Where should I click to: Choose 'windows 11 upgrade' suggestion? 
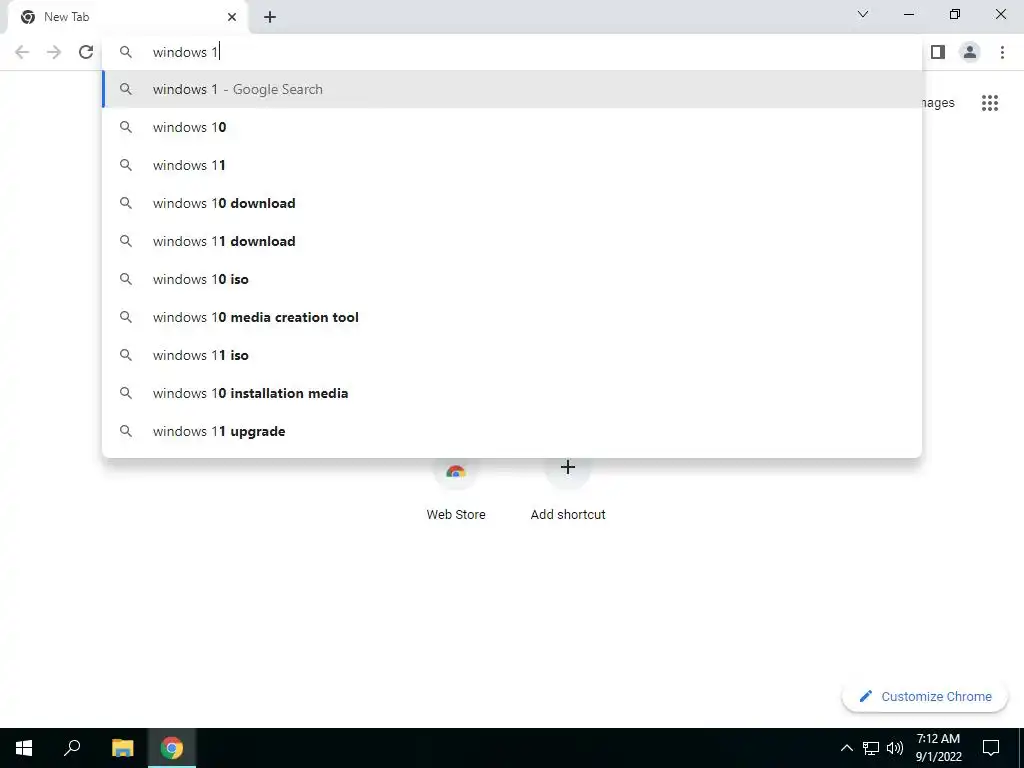pos(512,431)
